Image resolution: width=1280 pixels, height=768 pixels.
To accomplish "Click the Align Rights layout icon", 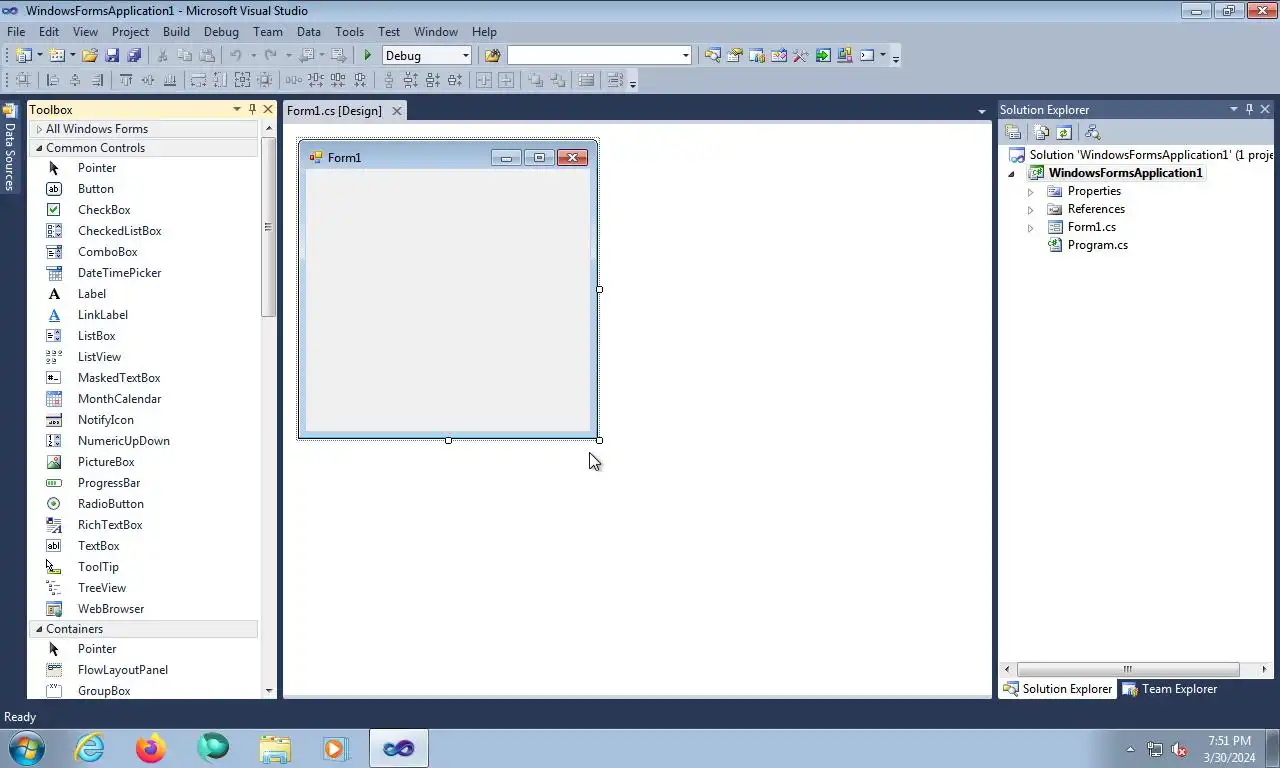I will tap(97, 80).
